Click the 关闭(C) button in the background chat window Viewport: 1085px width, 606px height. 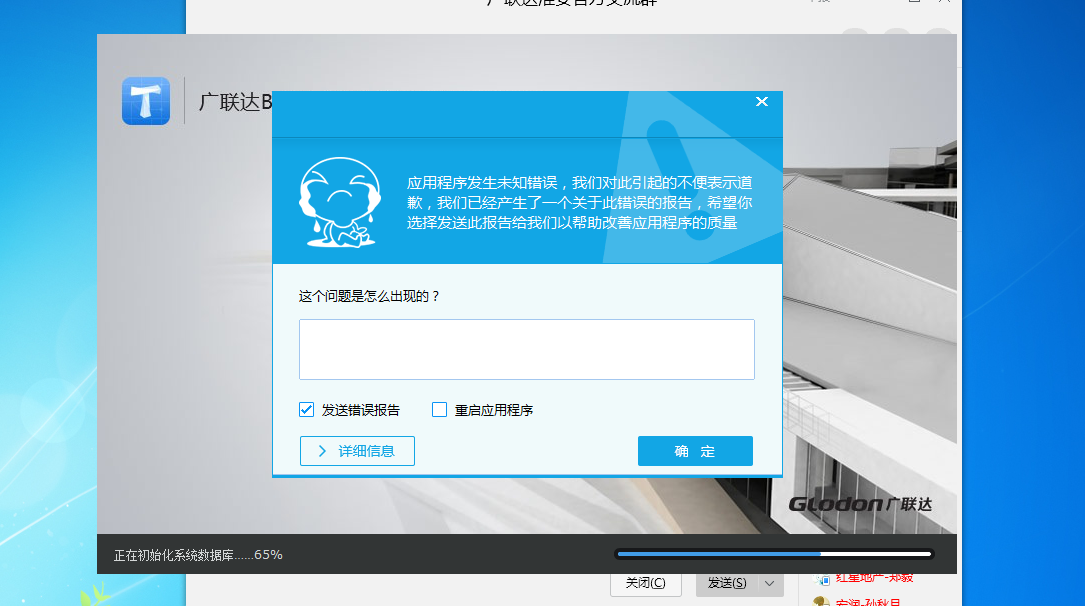(646, 583)
